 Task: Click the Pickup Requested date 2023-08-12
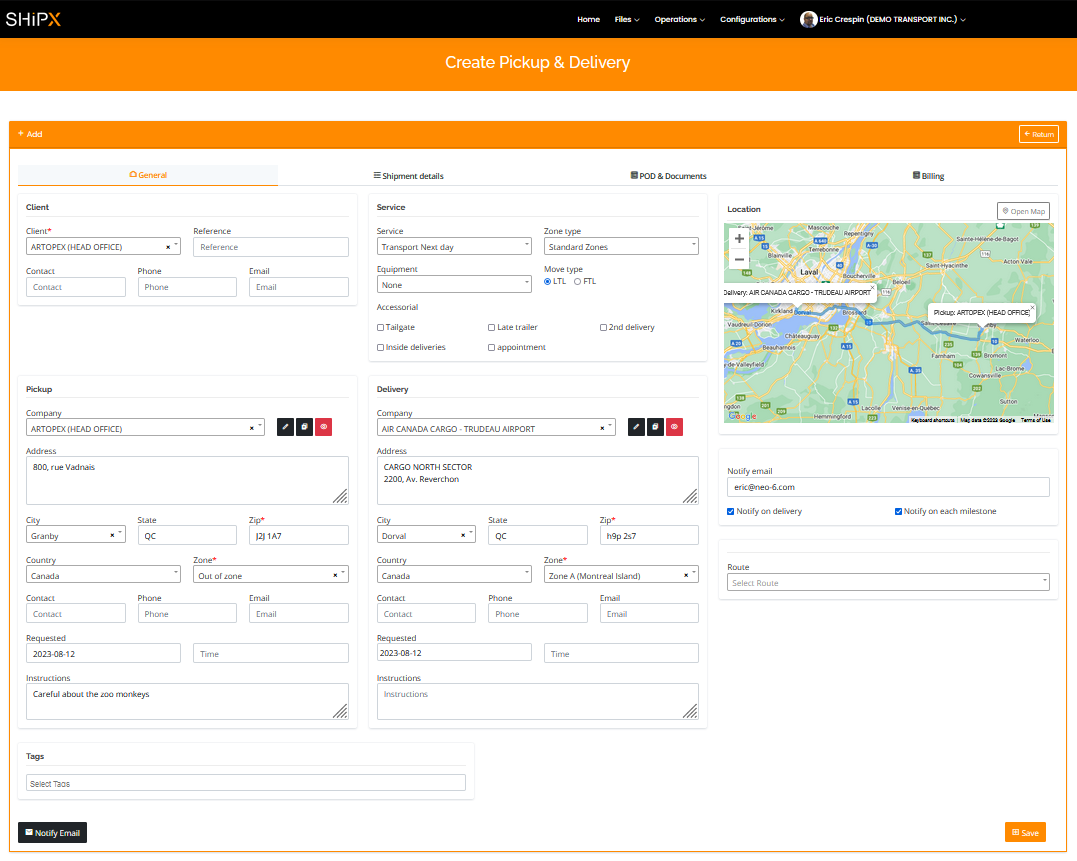pos(103,653)
